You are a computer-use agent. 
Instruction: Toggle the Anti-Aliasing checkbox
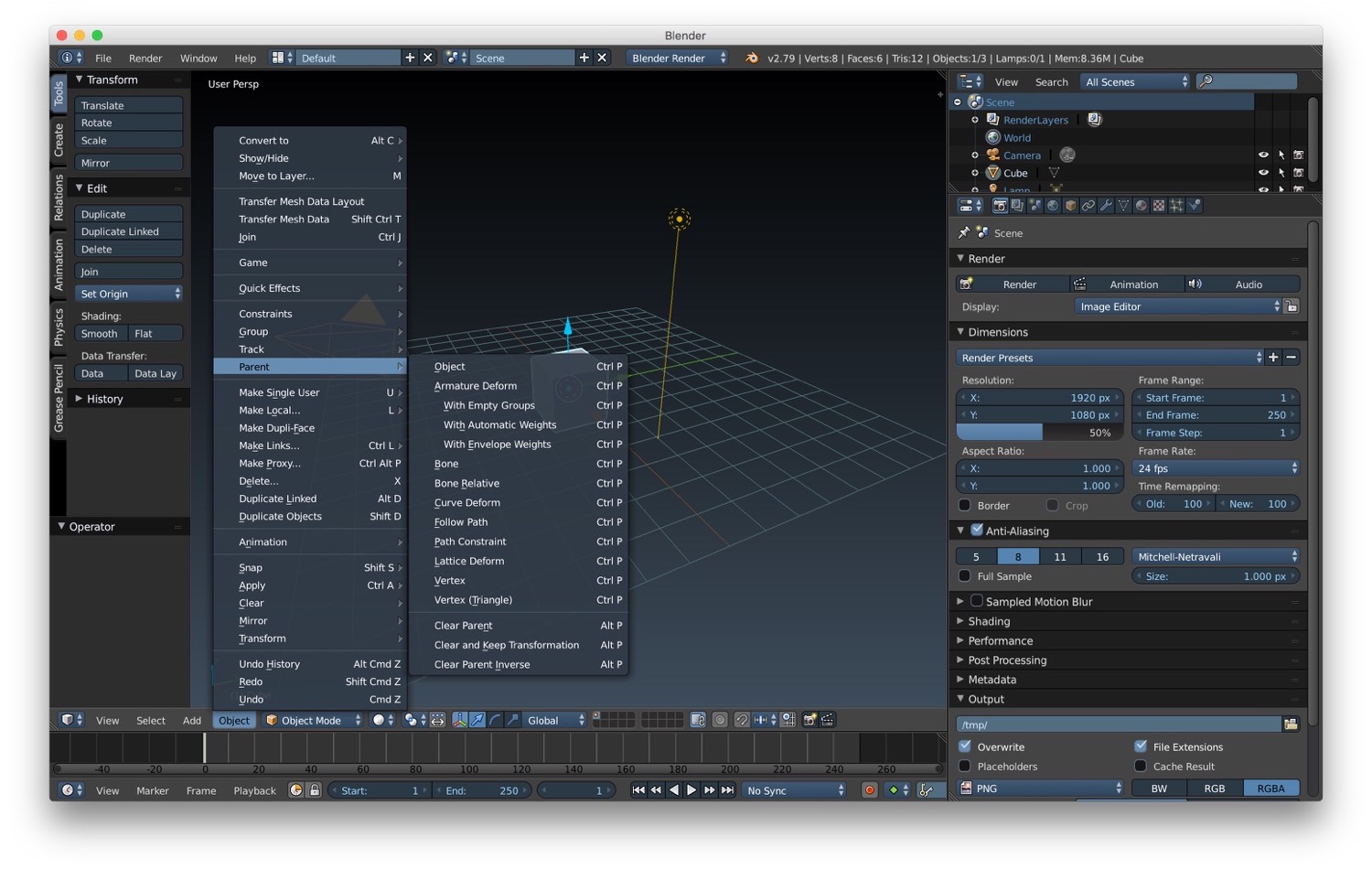click(977, 530)
